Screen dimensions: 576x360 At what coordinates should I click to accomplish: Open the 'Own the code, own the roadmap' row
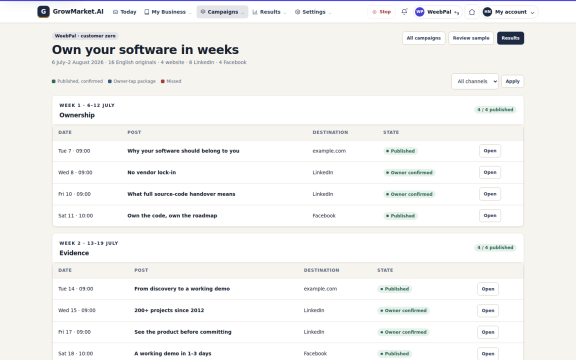(x=490, y=216)
